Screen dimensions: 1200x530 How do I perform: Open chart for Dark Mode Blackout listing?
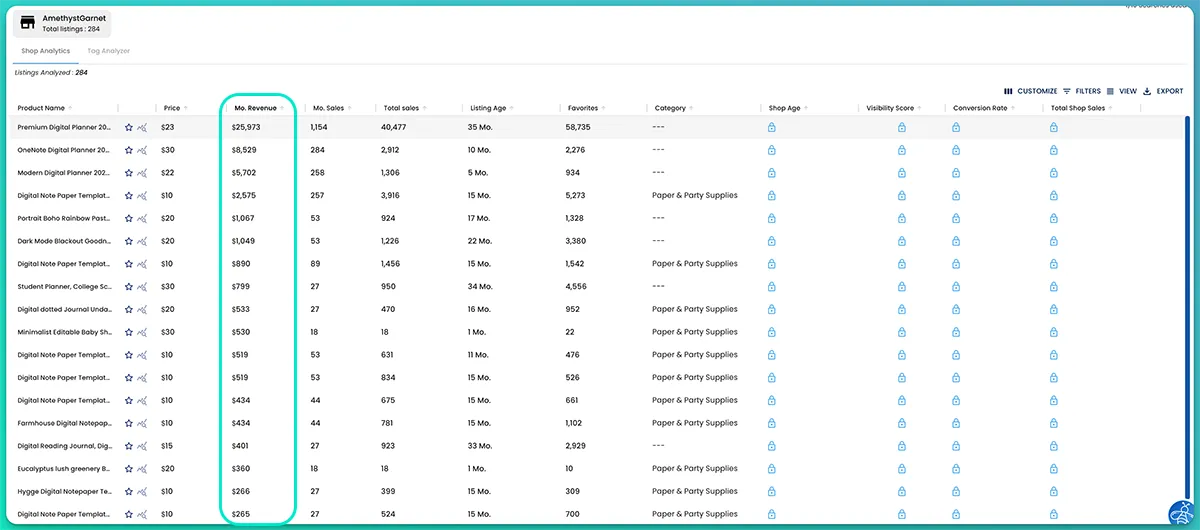pyautogui.click(x=142, y=241)
